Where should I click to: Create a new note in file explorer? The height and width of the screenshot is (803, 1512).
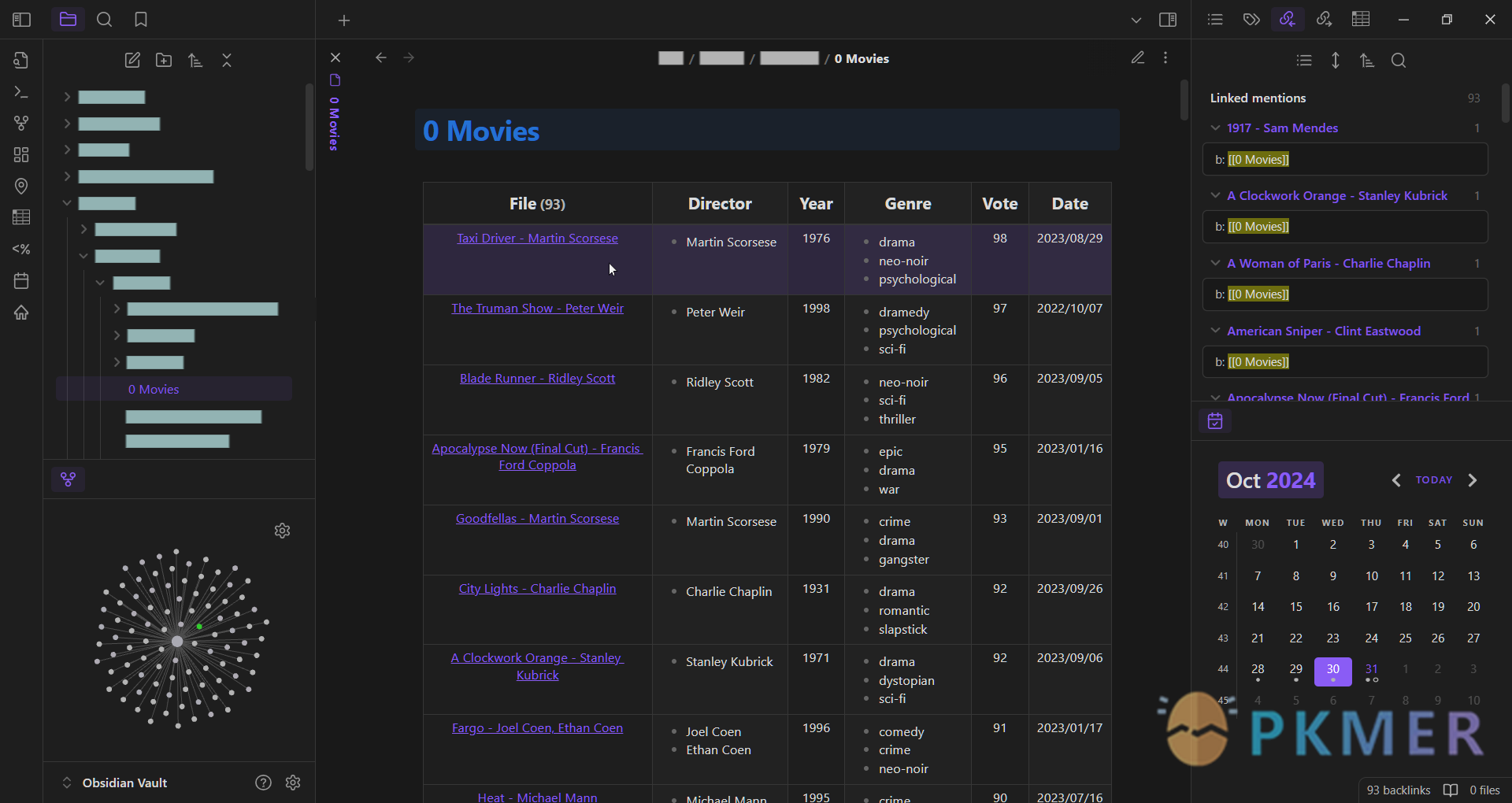click(132, 61)
